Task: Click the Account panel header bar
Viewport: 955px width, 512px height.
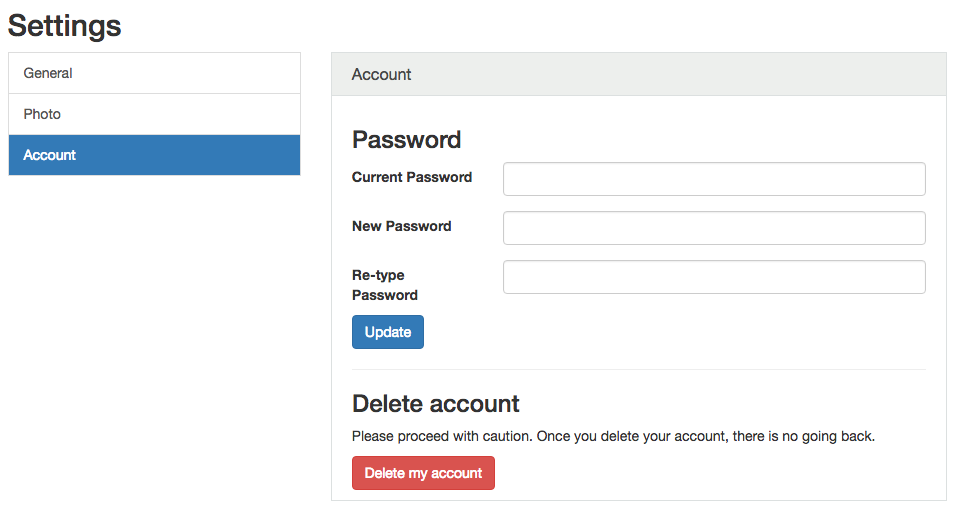Action: (x=638, y=74)
